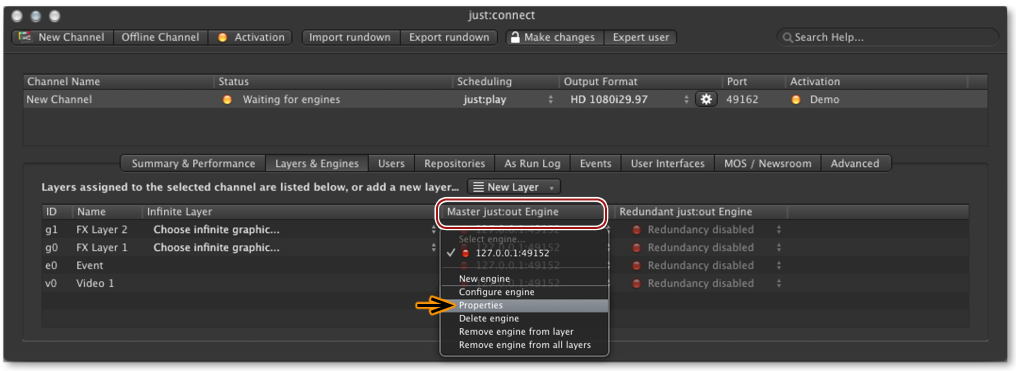
Task: Click Import rundown
Action: [x=350, y=38]
